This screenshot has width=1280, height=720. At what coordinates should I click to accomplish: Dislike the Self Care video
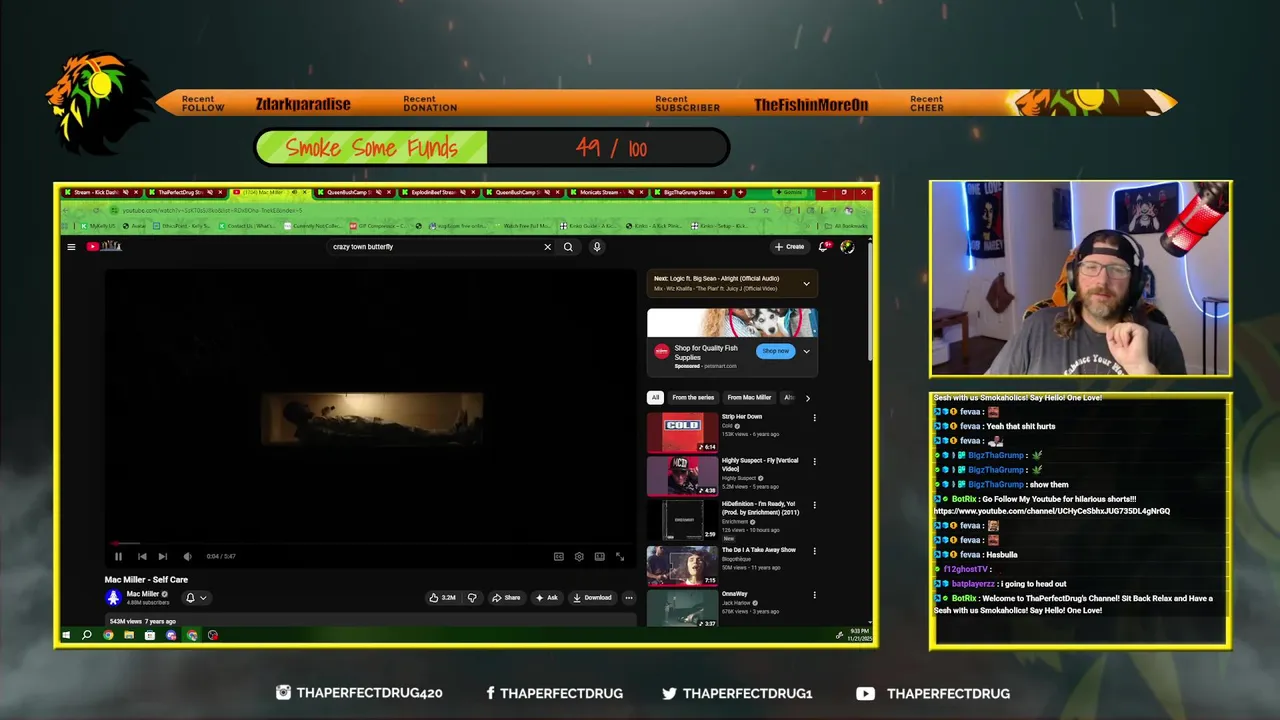(472, 598)
